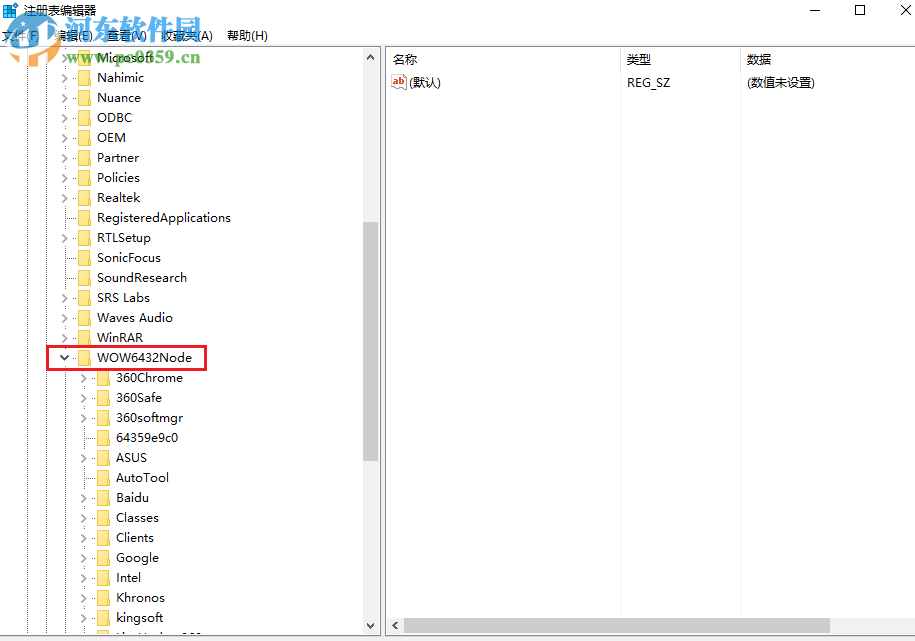
Task: Open the 编辑(E) menu
Action: coord(74,35)
